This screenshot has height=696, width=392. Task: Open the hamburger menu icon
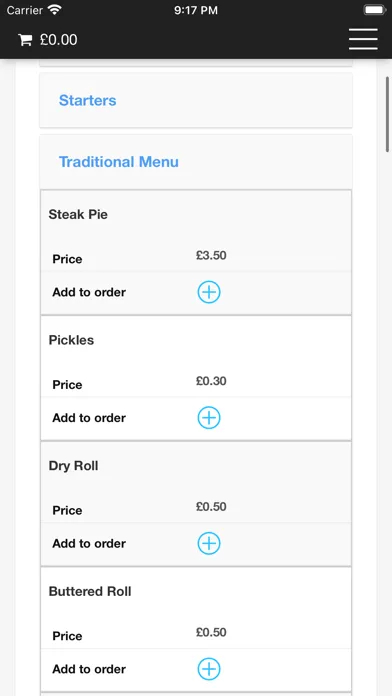click(x=363, y=39)
